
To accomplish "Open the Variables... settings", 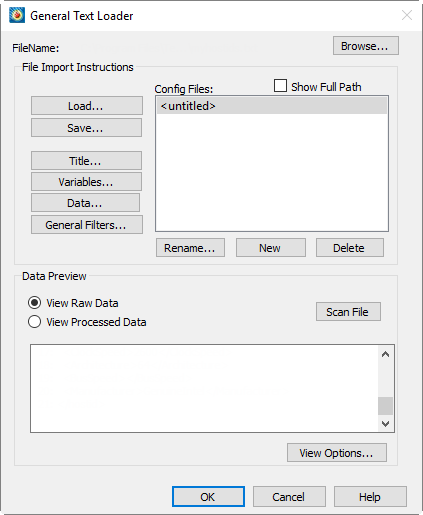I will (86, 182).
